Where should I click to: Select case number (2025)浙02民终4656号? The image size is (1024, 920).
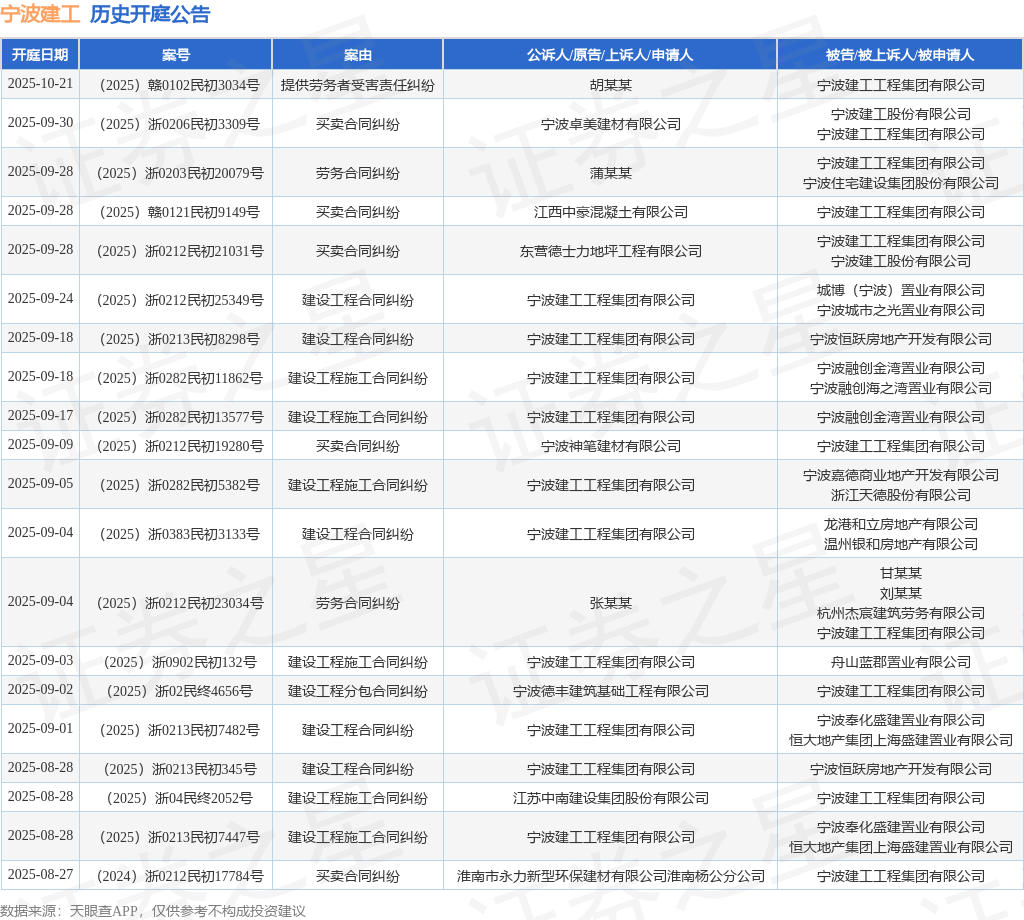click(x=179, y=691)
